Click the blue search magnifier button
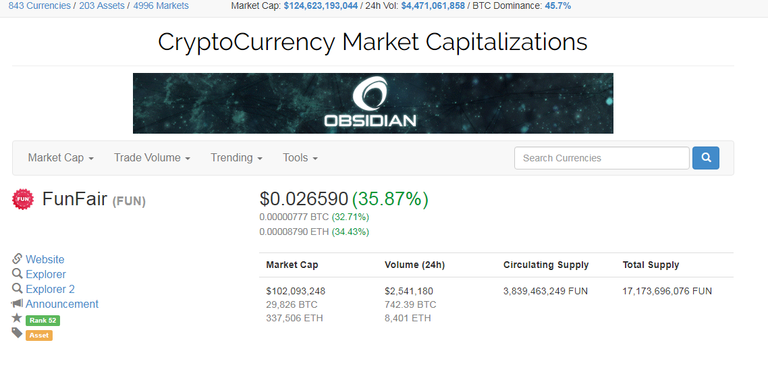768x372 pixels. 705,158
